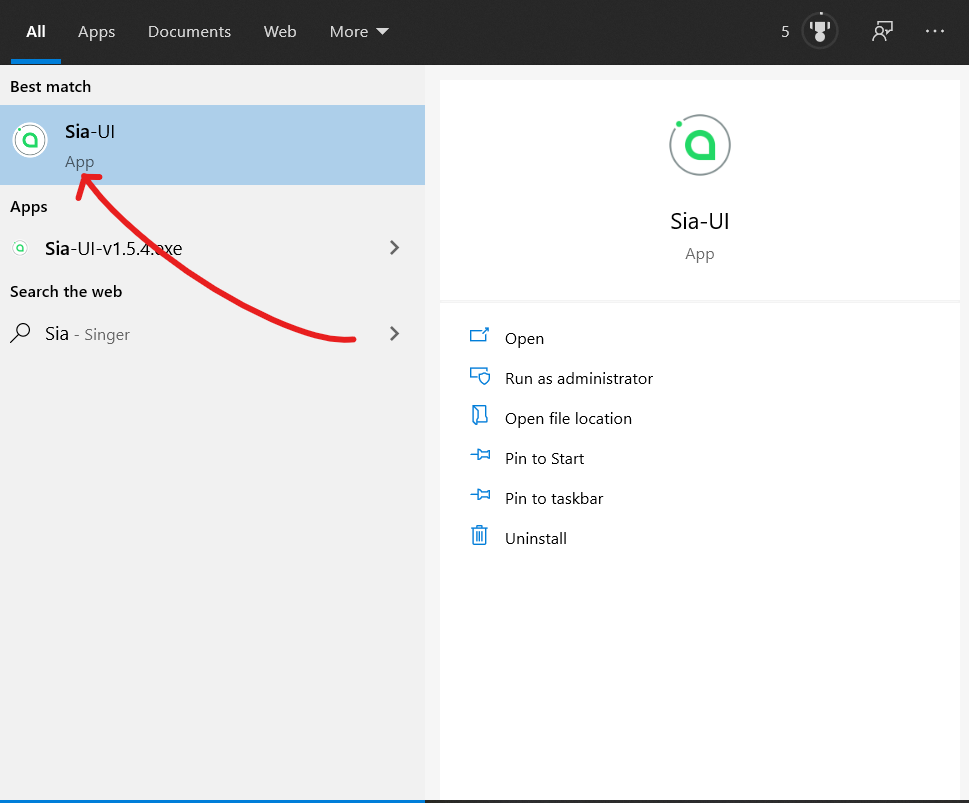Click the large Sia-UI logo in details pane
969x803 pixels.
700,145
